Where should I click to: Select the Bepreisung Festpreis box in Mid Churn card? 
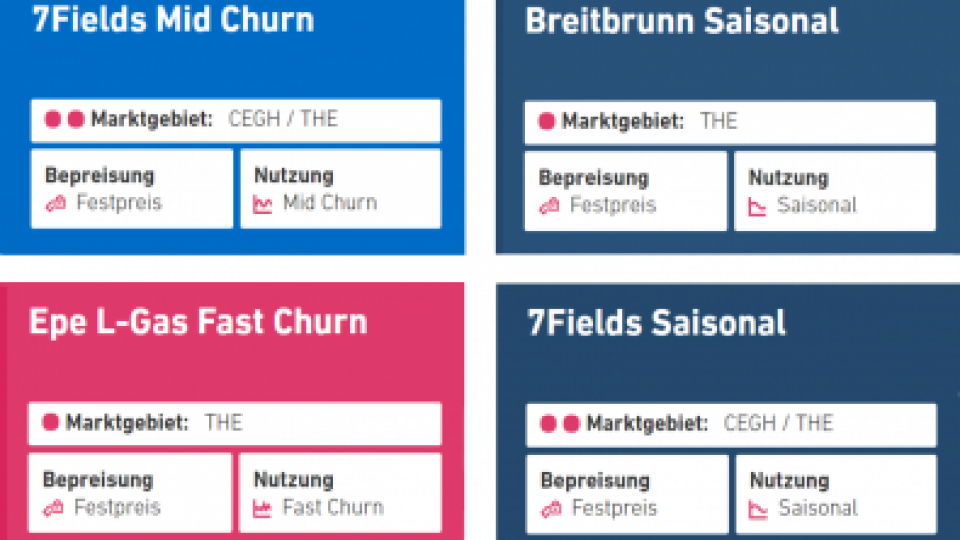(132, 189)
